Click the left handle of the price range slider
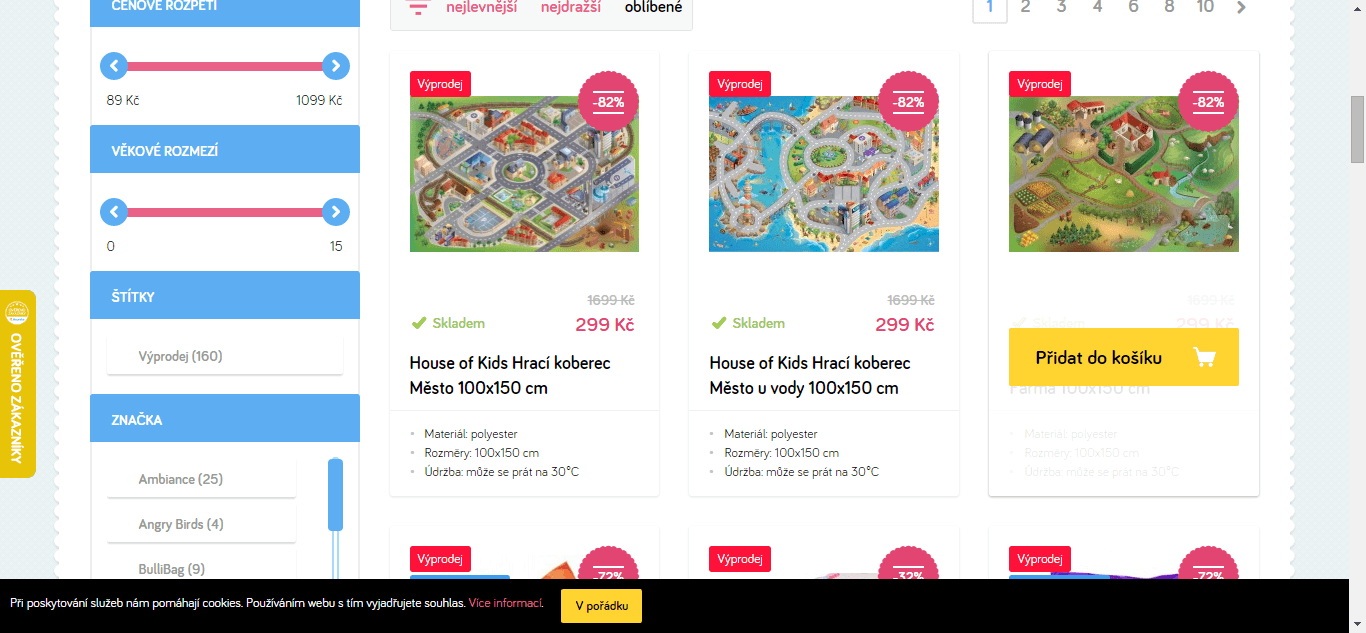Viewport: 1366px width, 633px height. coord(113,67)
